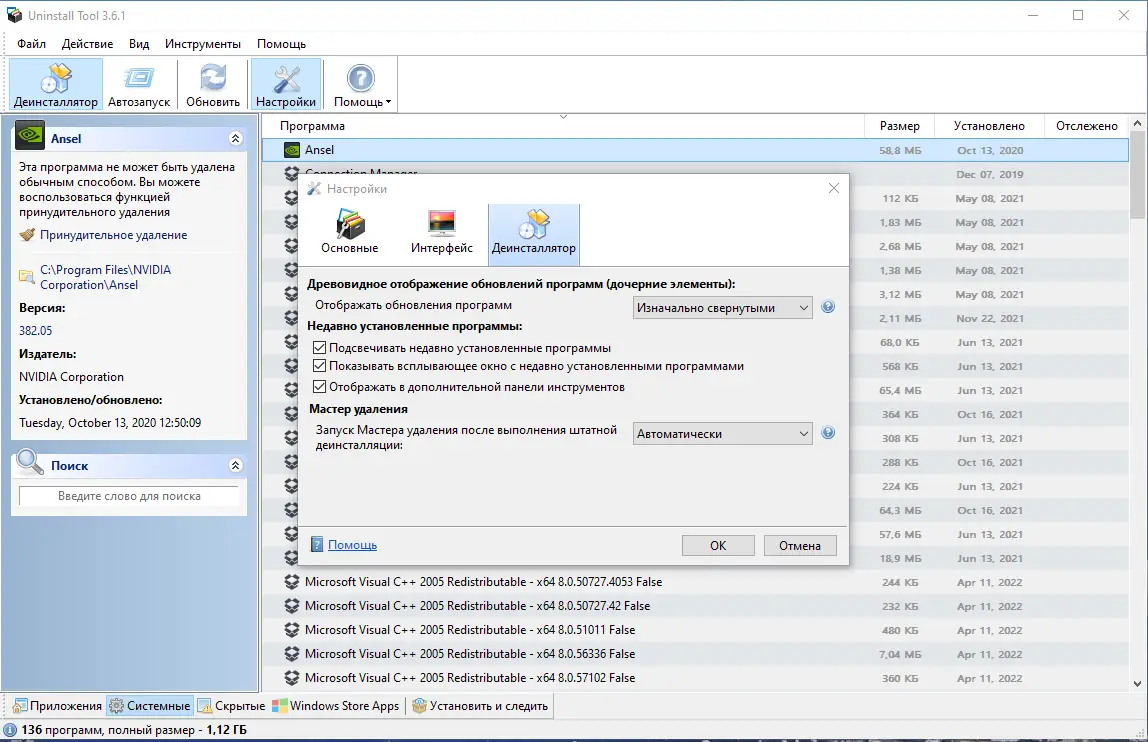Select the Основные settings tab icon
The image size is (1148, 742).
350,224
